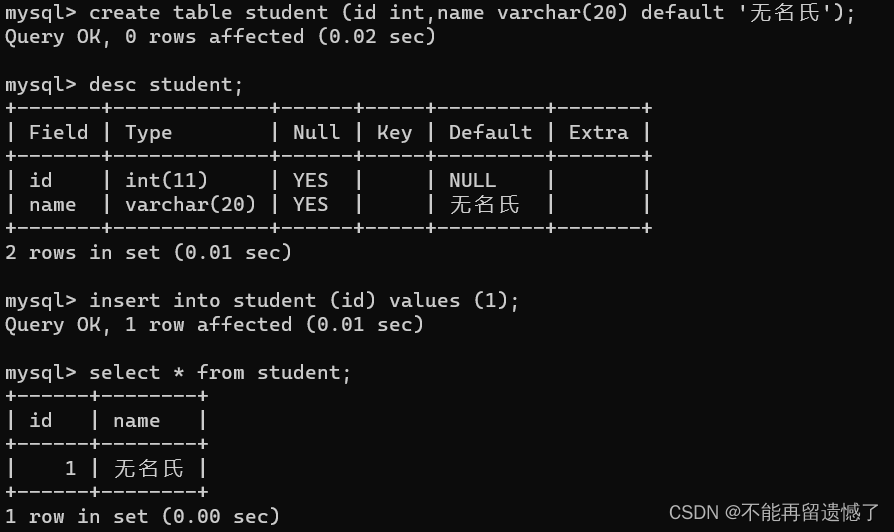894x532 pixels.
Task: Click the 无名氏 default value in desc table
Action: coord(485,204)
